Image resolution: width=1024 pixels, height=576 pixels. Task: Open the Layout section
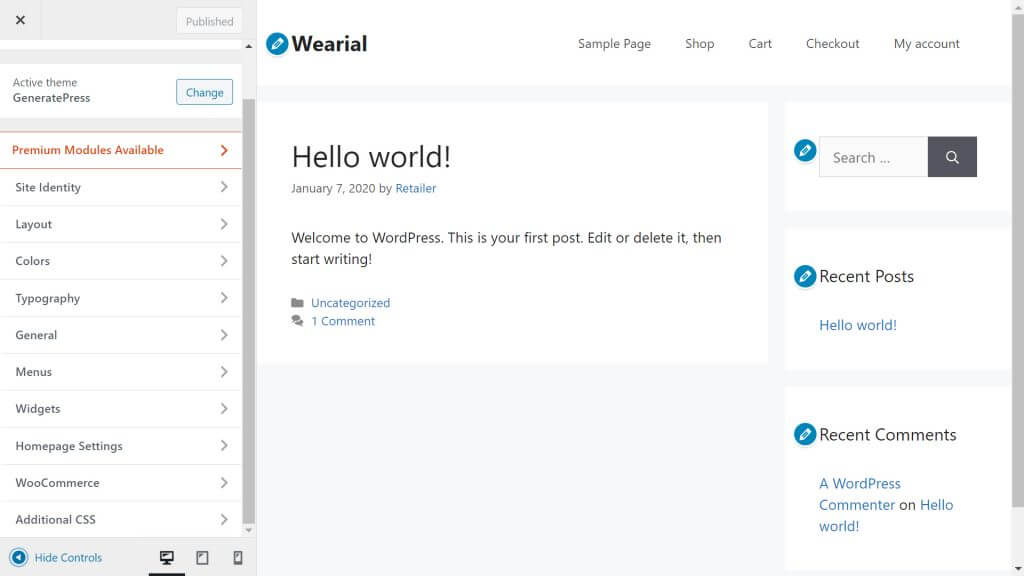click(x=121, y=224)
